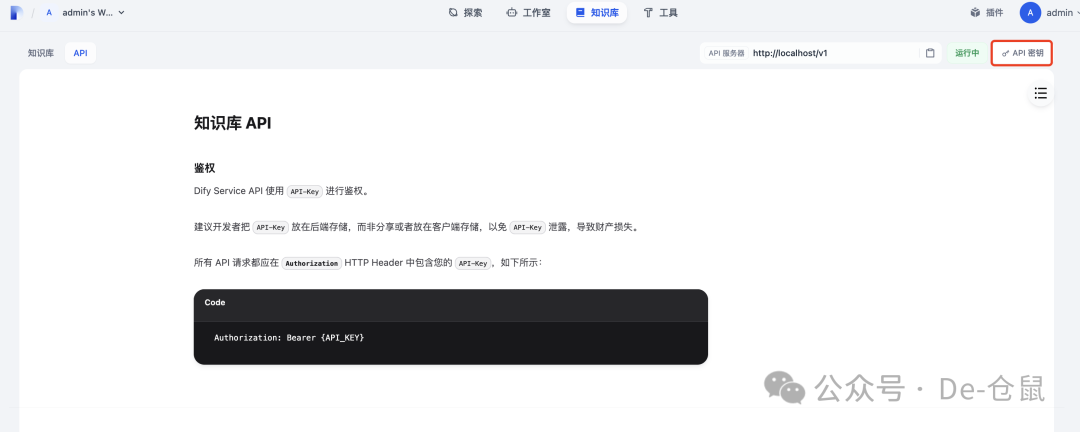Click the 知识库 API heading
Viewport: 1080px width, 432px height.
pyautogui.click(x=233, y=123)
